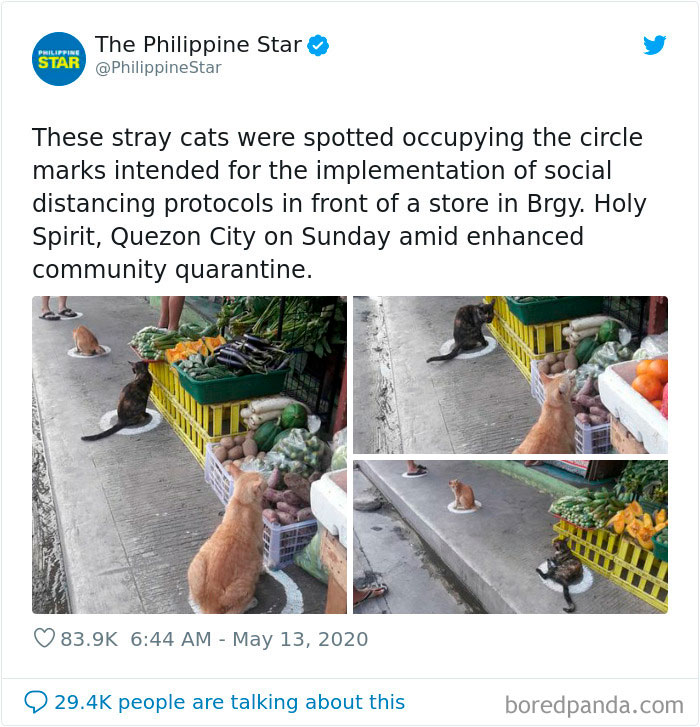The image size is (700, 727).
Task: Open the large left photo of three cats
Action: click(x=189, y=455)
